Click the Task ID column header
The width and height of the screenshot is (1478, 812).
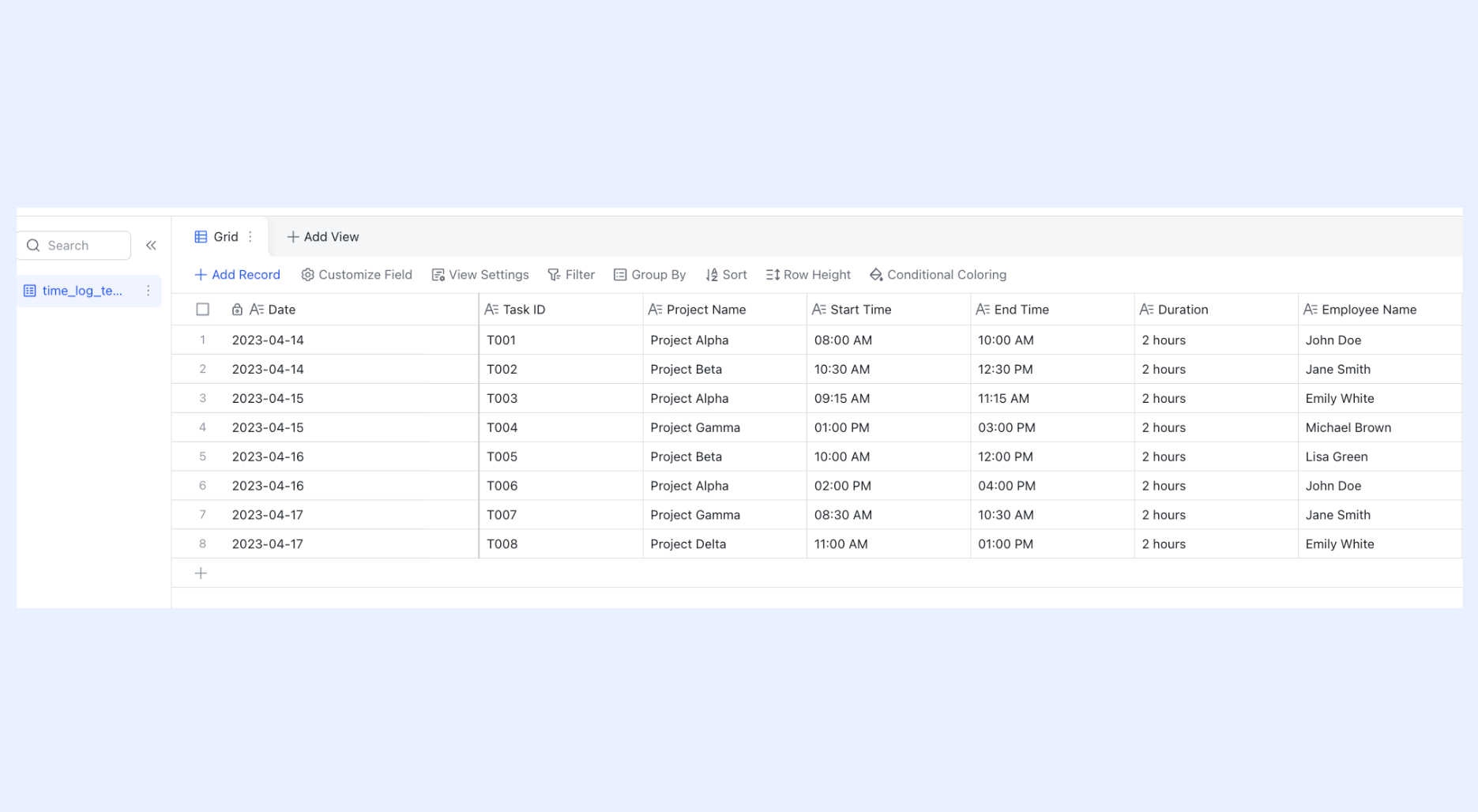click(561, 310)
